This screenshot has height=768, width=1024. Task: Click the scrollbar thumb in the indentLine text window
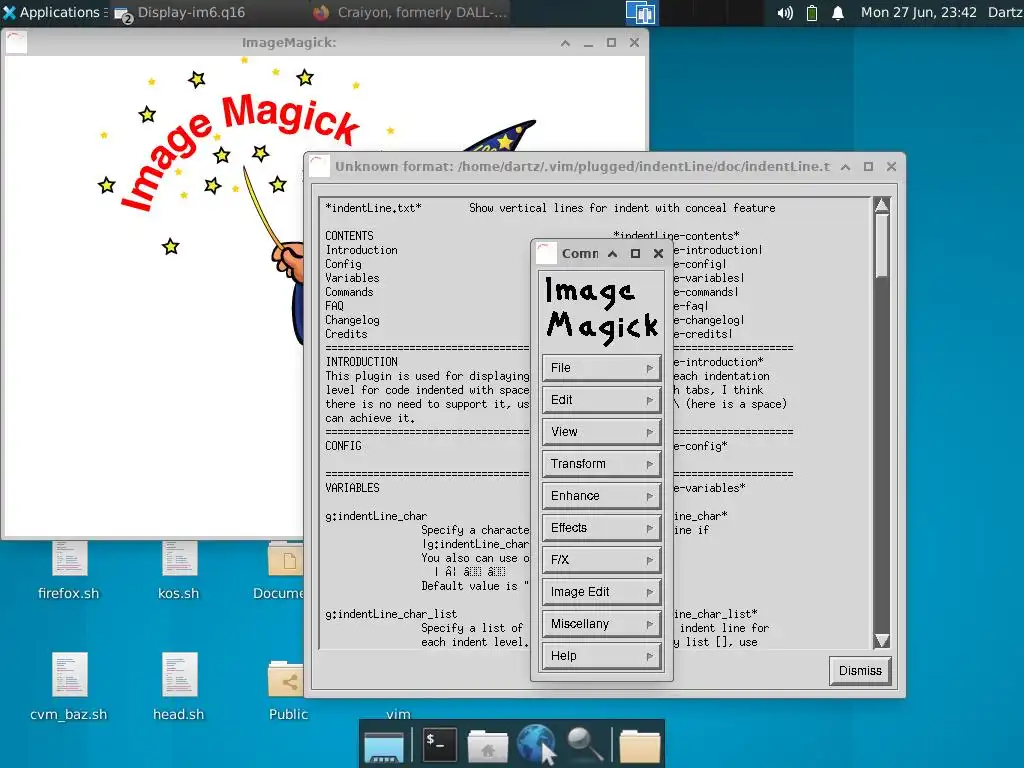(x=882, y=246)
